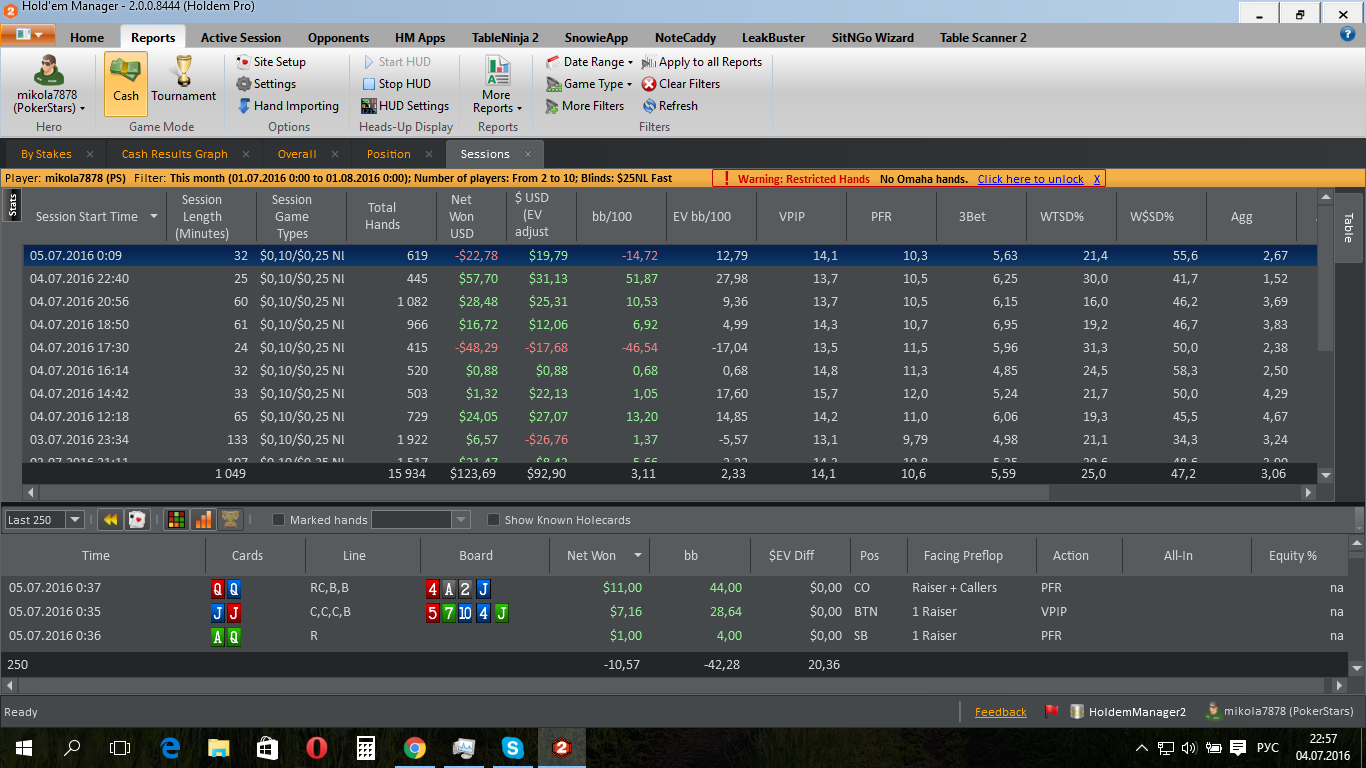
Task: Click the colored grid range icon
Action: (x=176, y=520)
